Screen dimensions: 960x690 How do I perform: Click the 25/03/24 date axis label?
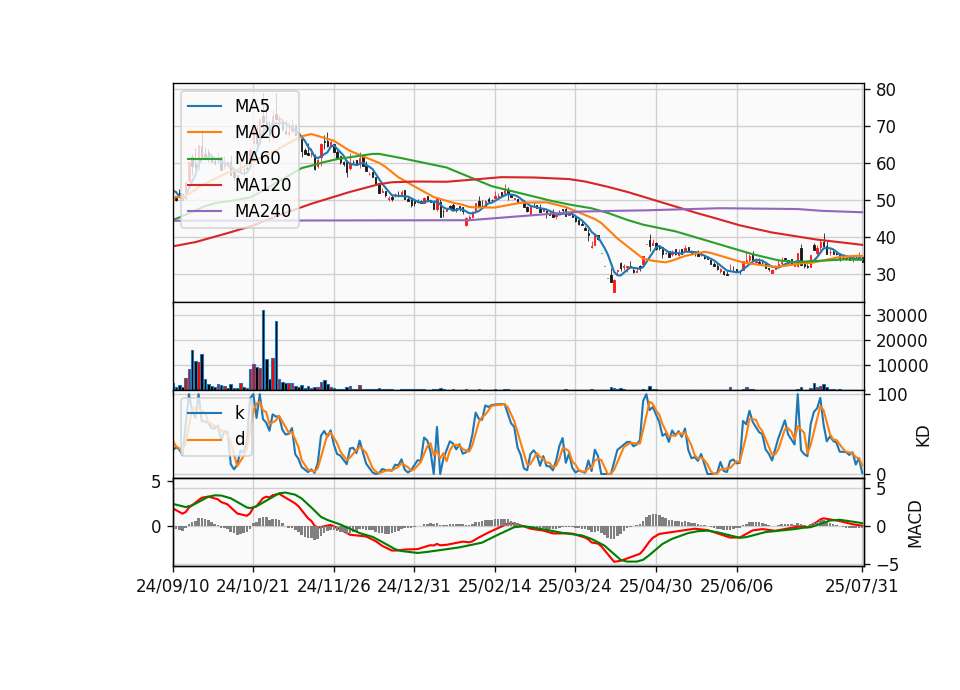(575, 586)
